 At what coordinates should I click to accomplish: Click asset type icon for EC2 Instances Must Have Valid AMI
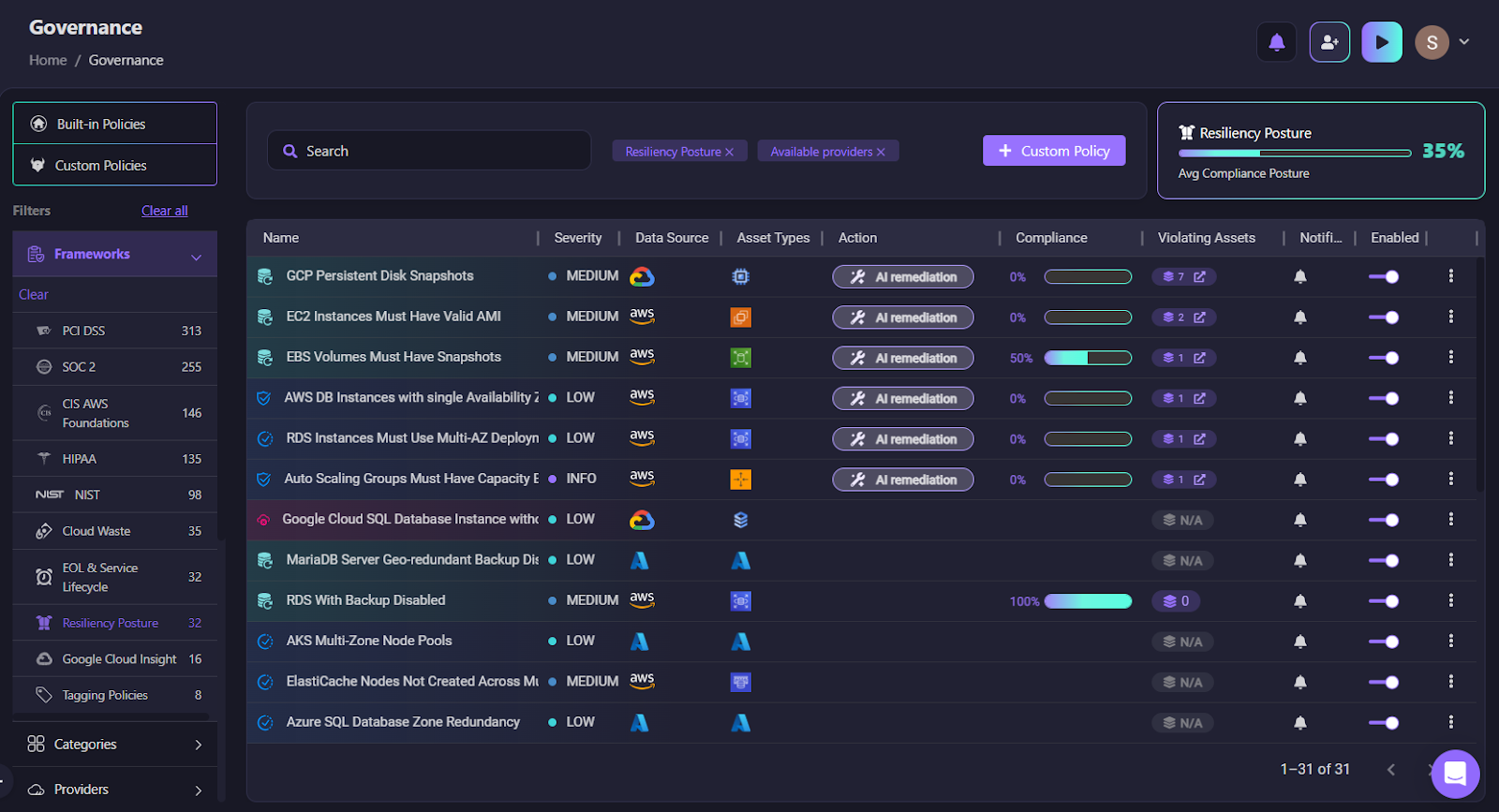click(x=740, y=317)
